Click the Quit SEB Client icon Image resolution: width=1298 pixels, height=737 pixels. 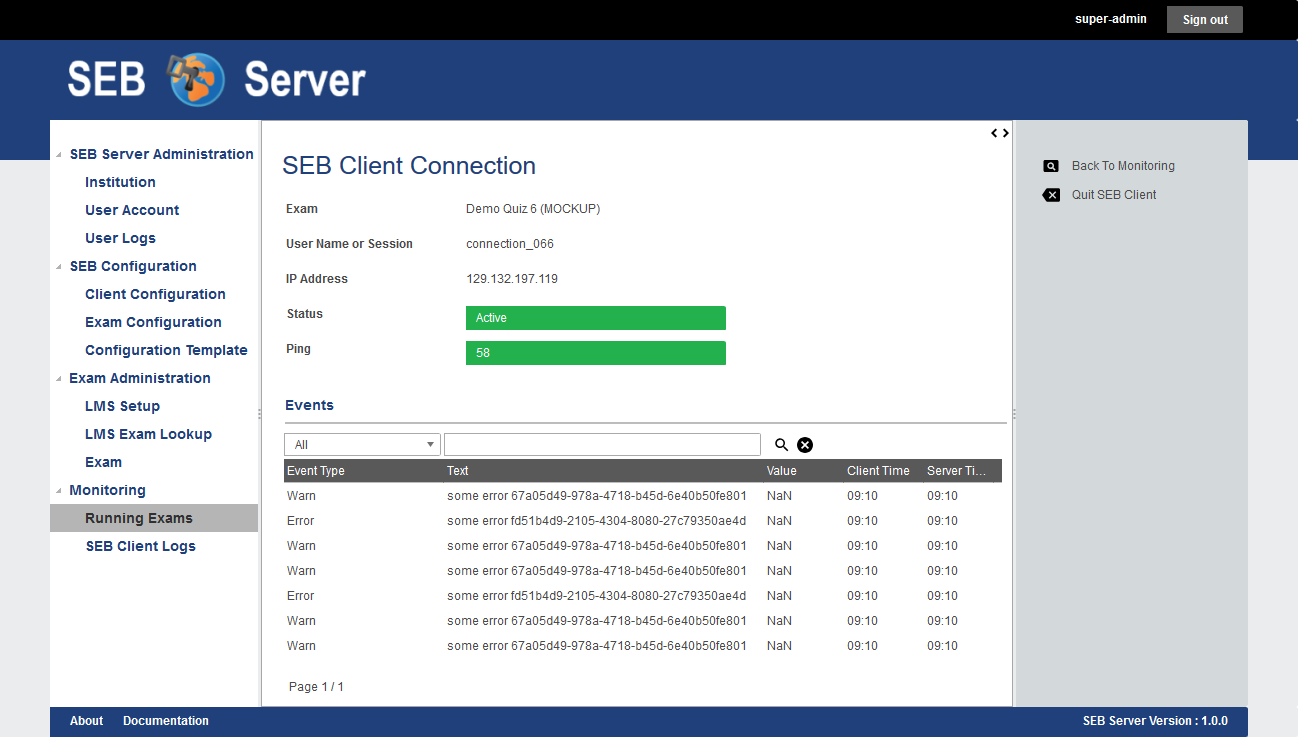point(1051,195)
